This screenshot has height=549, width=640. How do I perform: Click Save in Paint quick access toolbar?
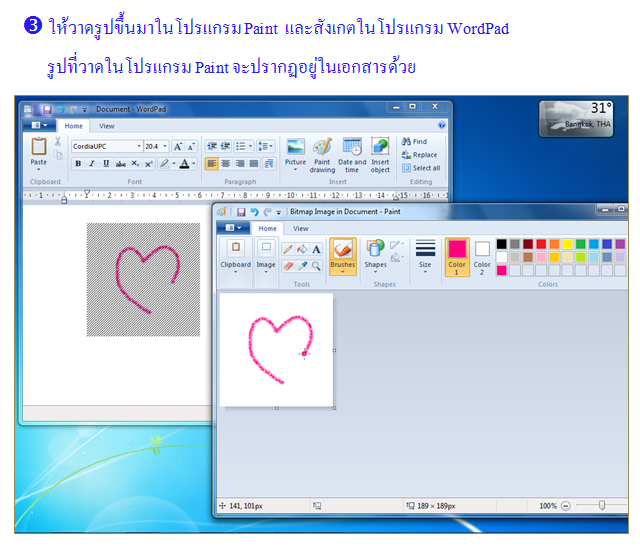[241, 212]
